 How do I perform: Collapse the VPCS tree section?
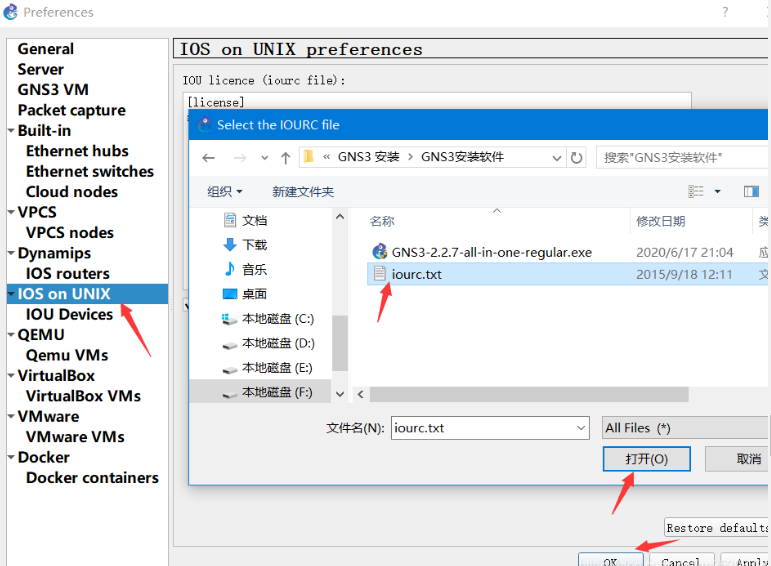click(11, 212)
